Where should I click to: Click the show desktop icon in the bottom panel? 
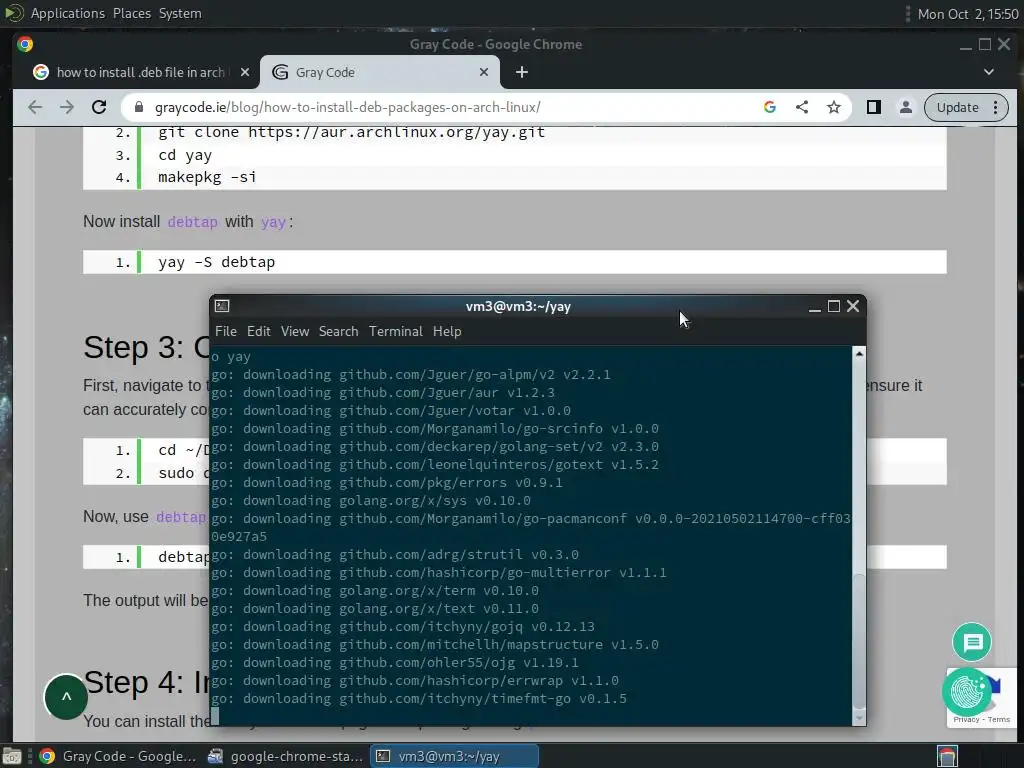(x=12, y=756)
